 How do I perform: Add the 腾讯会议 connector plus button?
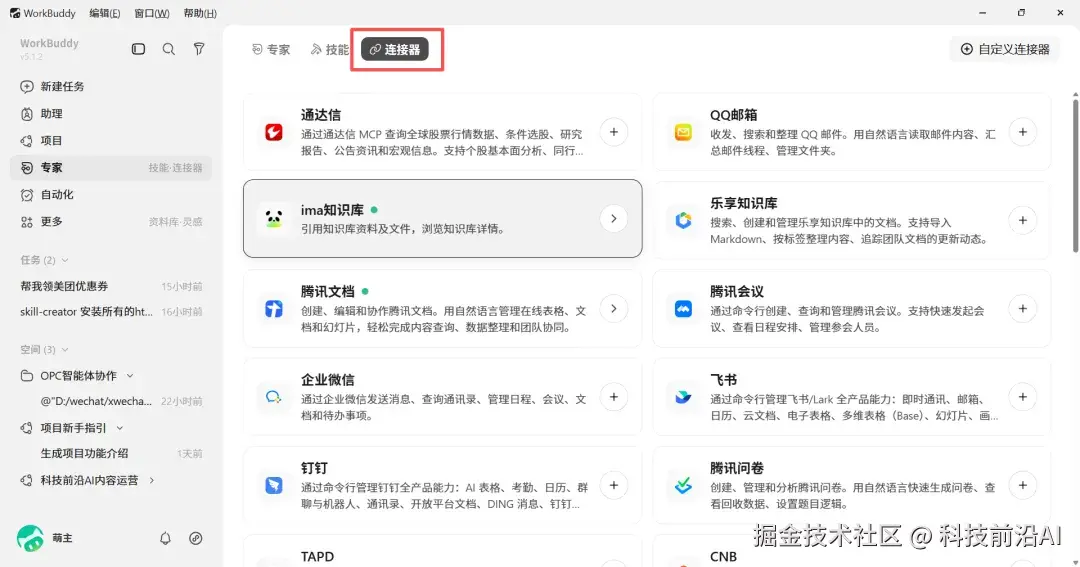pyautogui.click(x=1023, y=309)
